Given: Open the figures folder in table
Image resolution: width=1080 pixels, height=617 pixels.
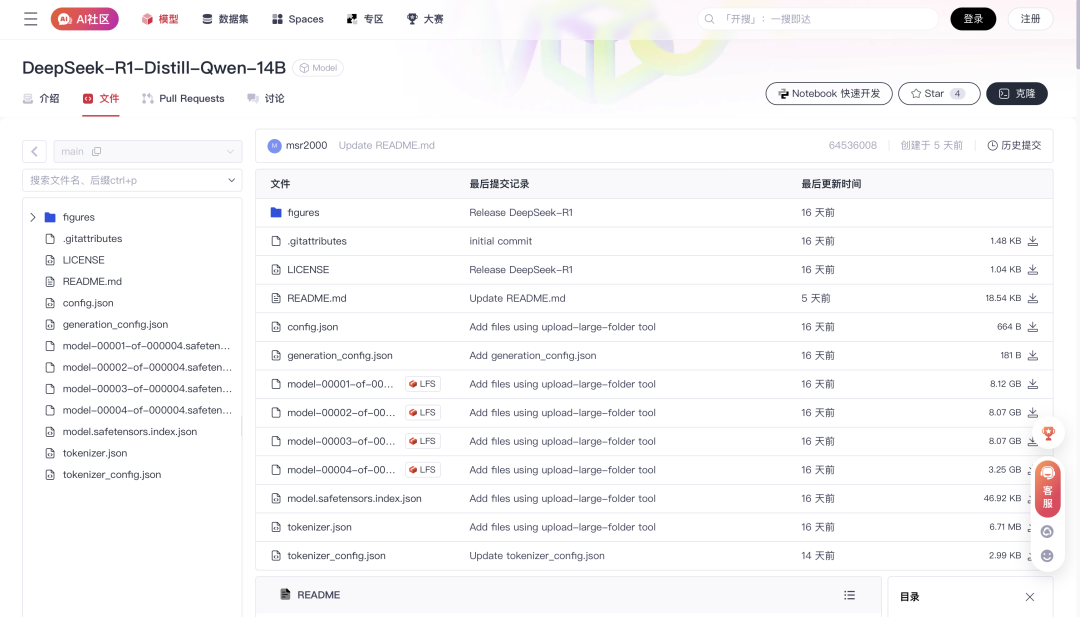Looking at the screenshot, I should (303, 212).
